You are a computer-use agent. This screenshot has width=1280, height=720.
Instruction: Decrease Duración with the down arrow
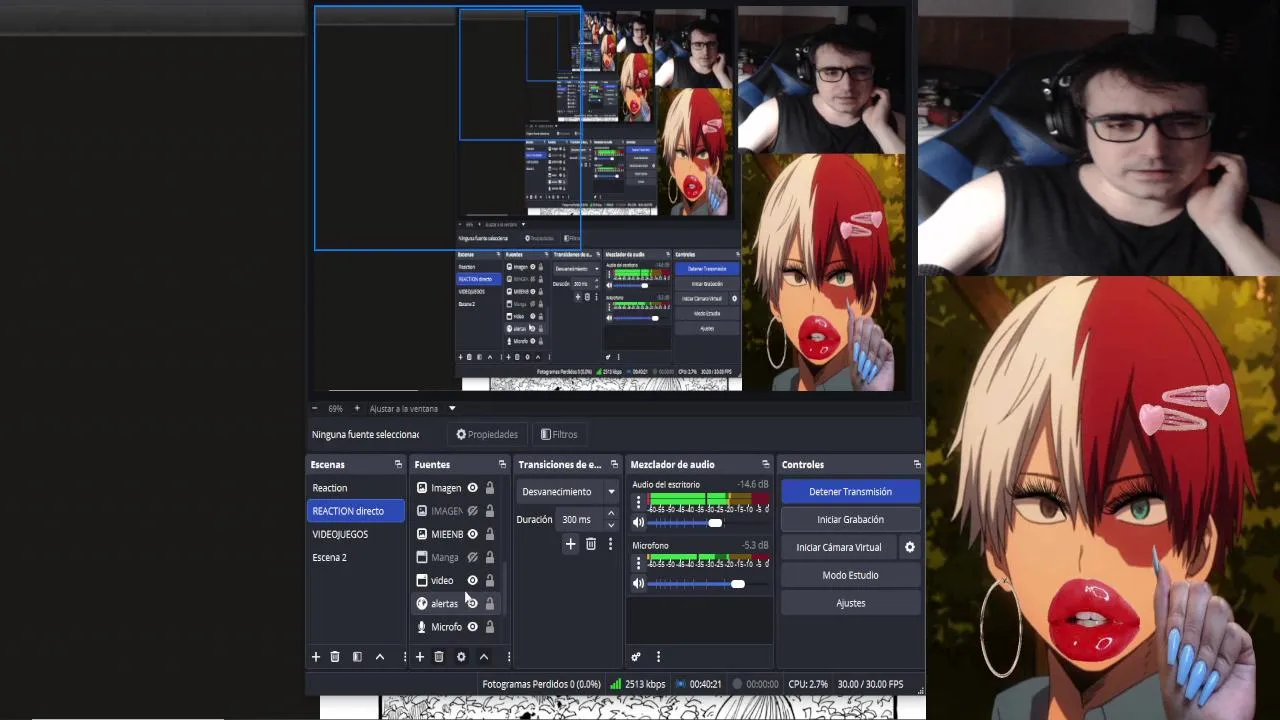coord(611,524)
